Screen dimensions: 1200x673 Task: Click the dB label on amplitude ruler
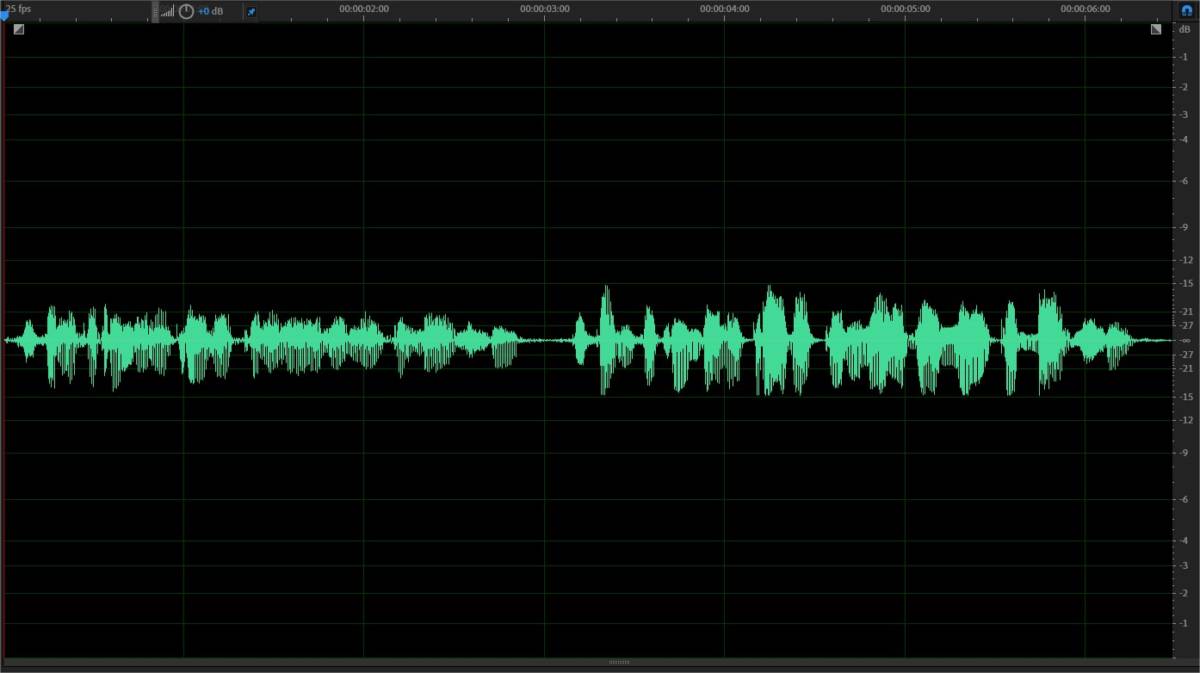point(1185,29)
